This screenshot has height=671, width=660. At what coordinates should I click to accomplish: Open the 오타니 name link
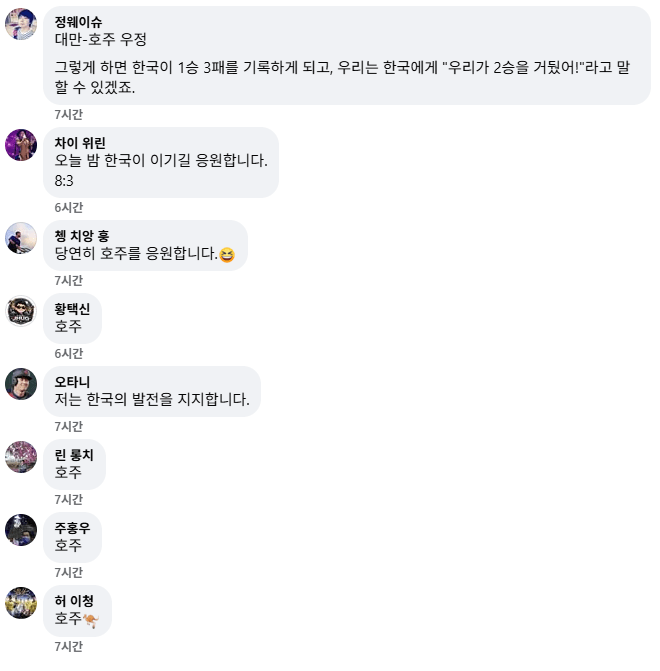pos(72,382)
